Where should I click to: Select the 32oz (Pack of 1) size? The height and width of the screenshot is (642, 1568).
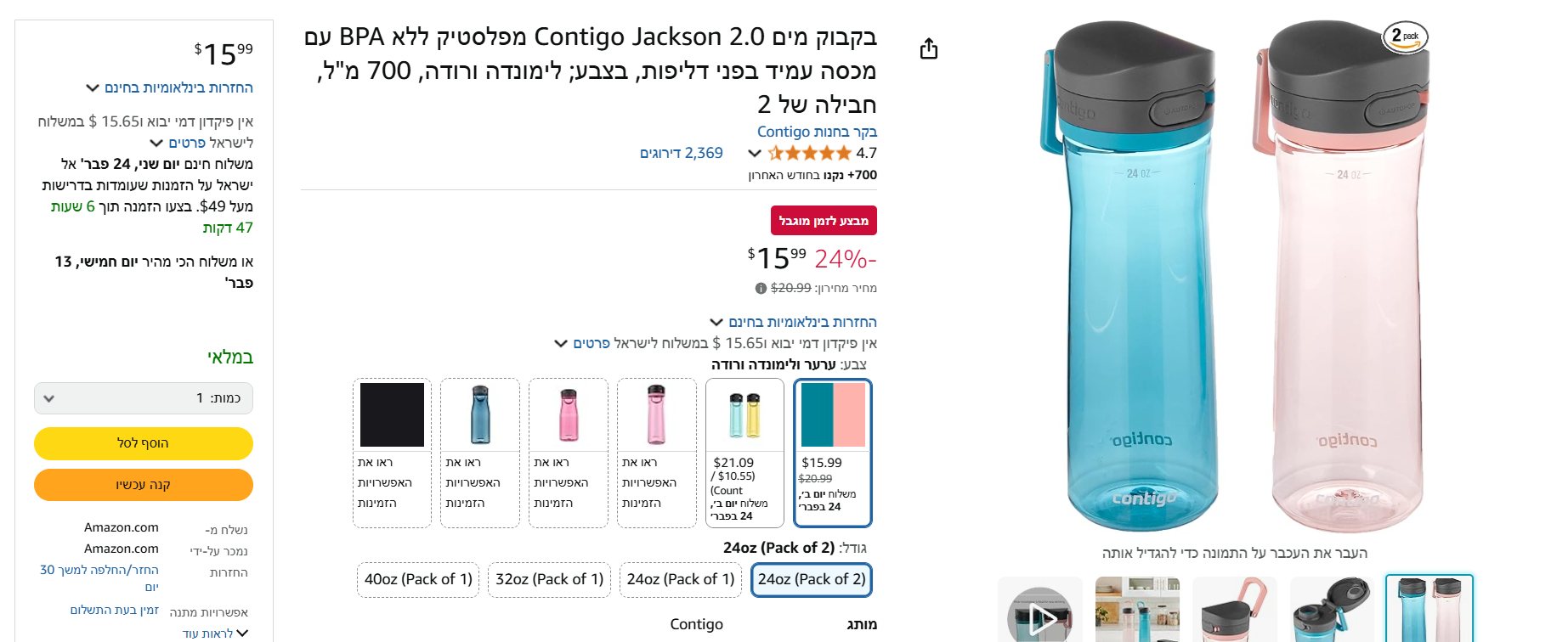549,580
